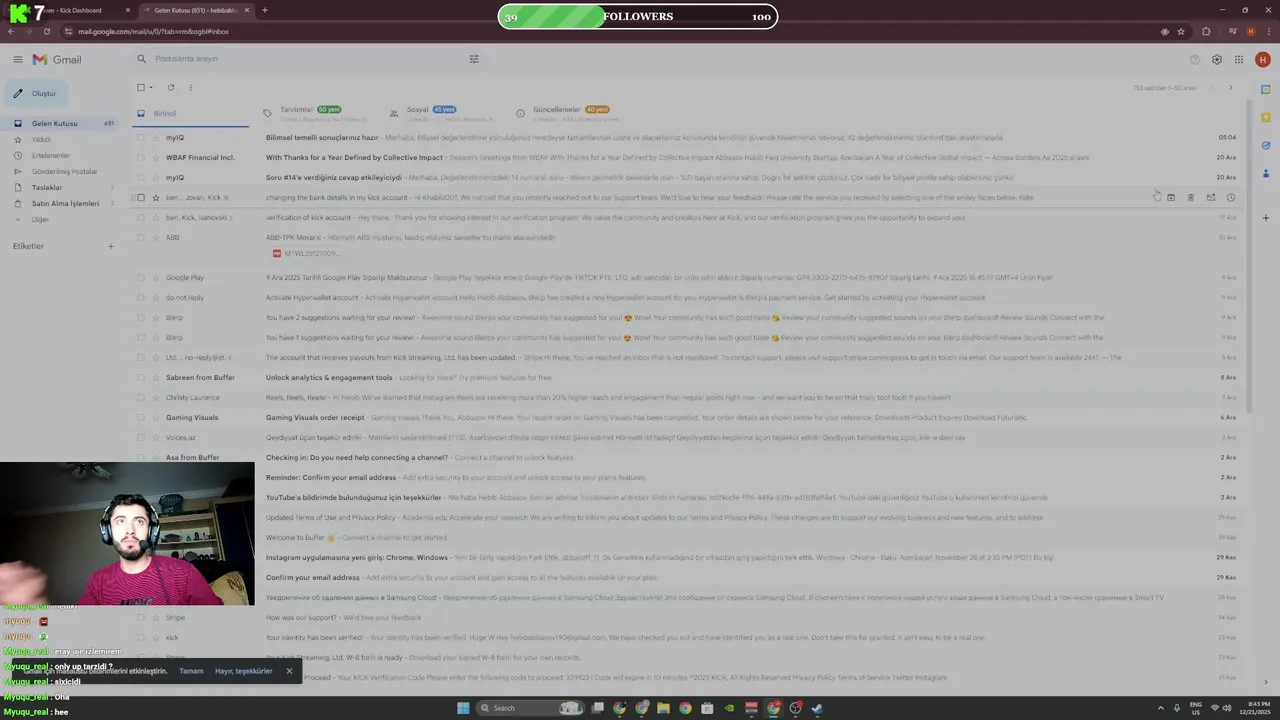
Task: Open Contacts side panel
Action: 1266,173
